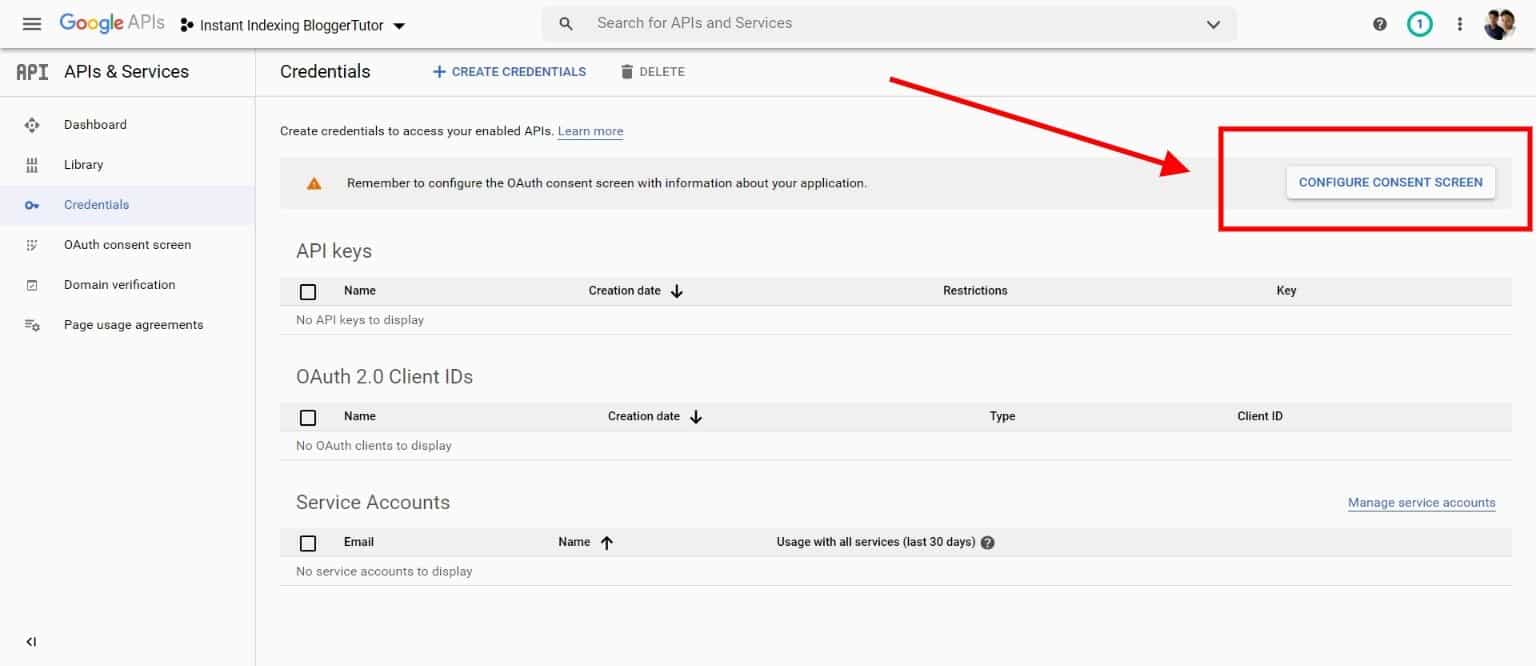Click the Credentials key icon
This screenshot has width=1536, height=666.
32,205
